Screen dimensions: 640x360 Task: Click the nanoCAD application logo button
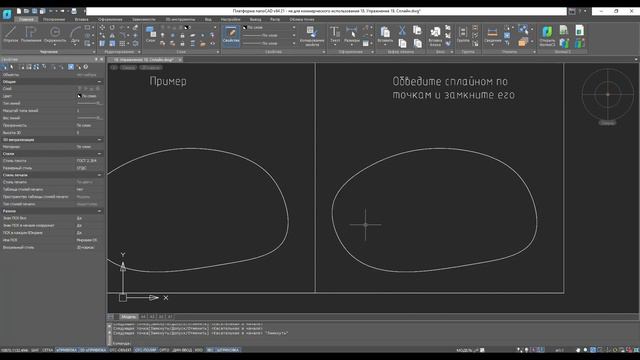coord(7,14)
